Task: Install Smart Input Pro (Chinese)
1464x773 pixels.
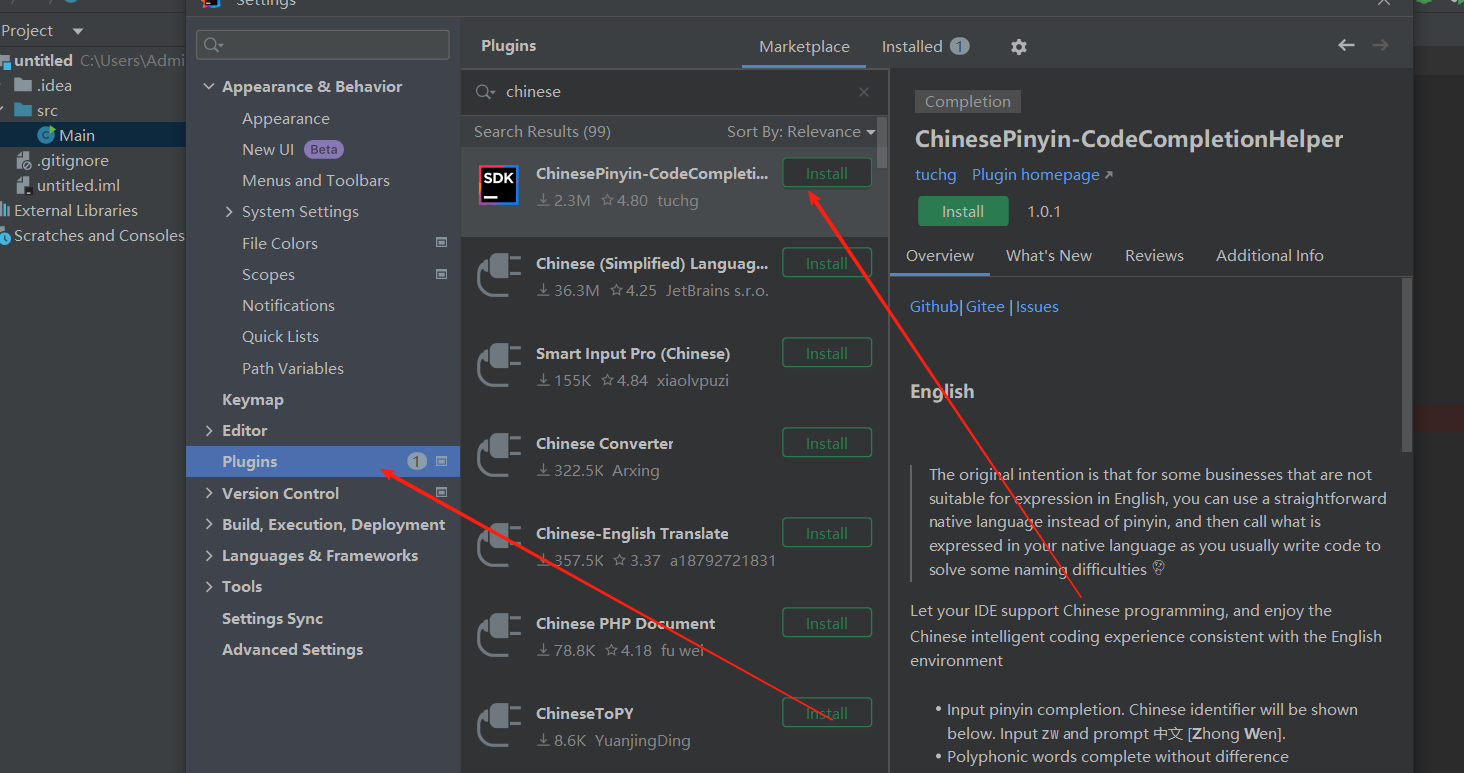Action: [x=827, y=353]
